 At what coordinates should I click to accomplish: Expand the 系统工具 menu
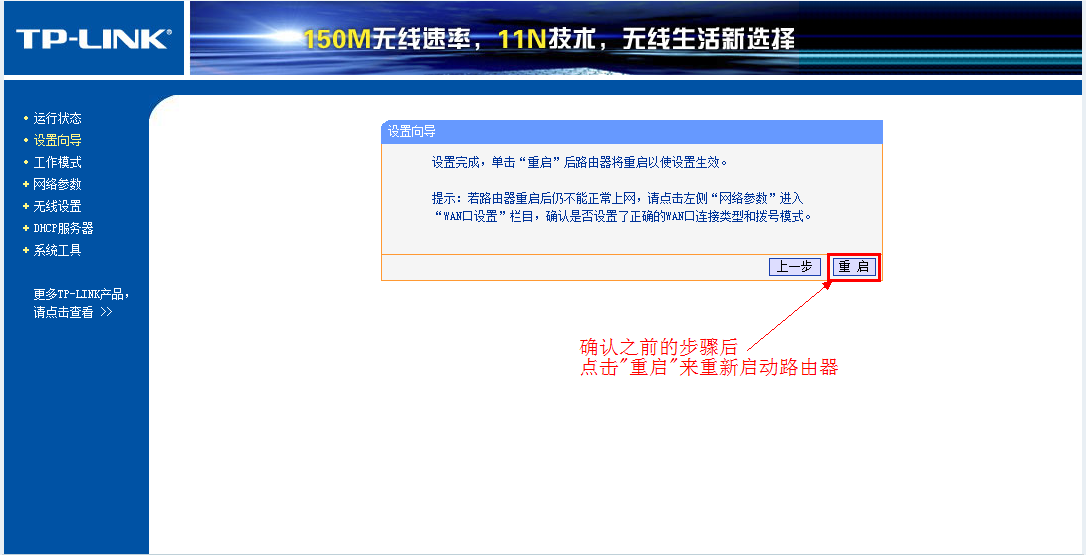[57, 250]
